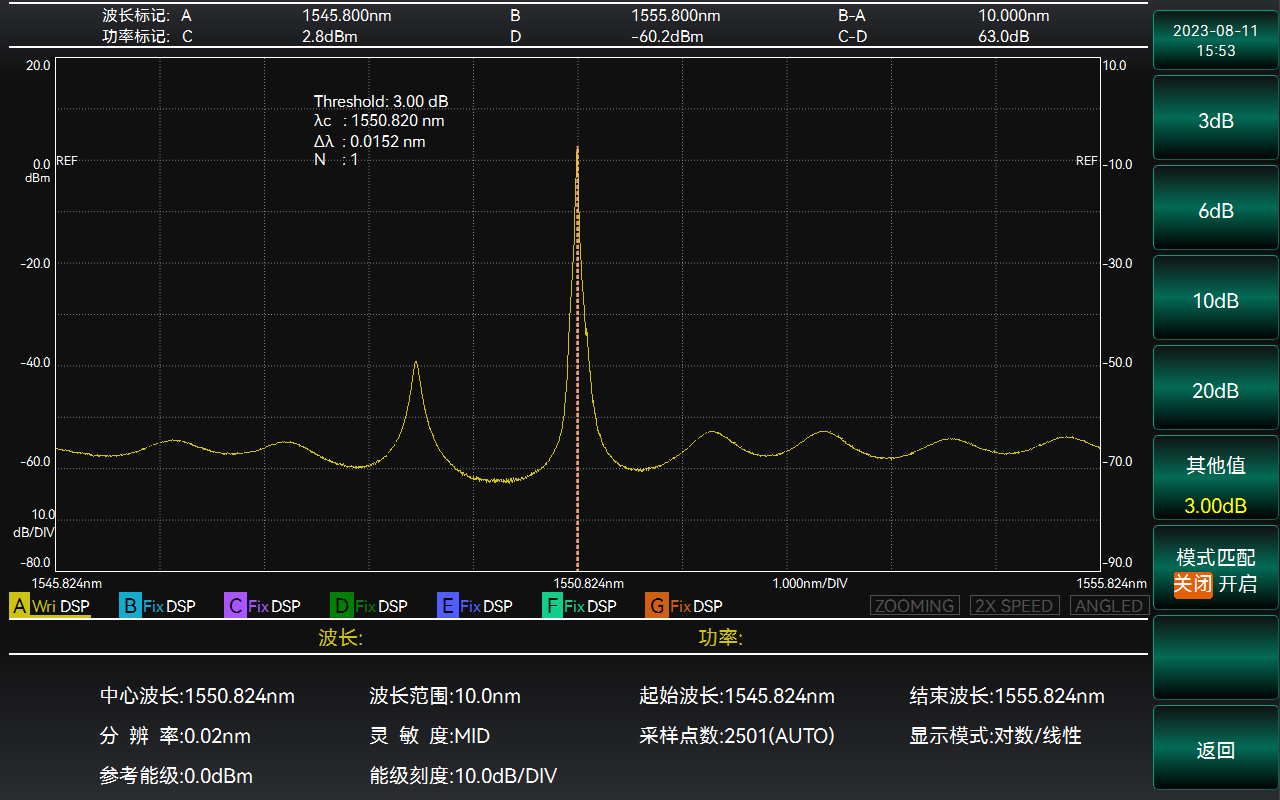Select trace E blue icon
1280x800 pixels.
pyautogui.click(x=448, y=606)
